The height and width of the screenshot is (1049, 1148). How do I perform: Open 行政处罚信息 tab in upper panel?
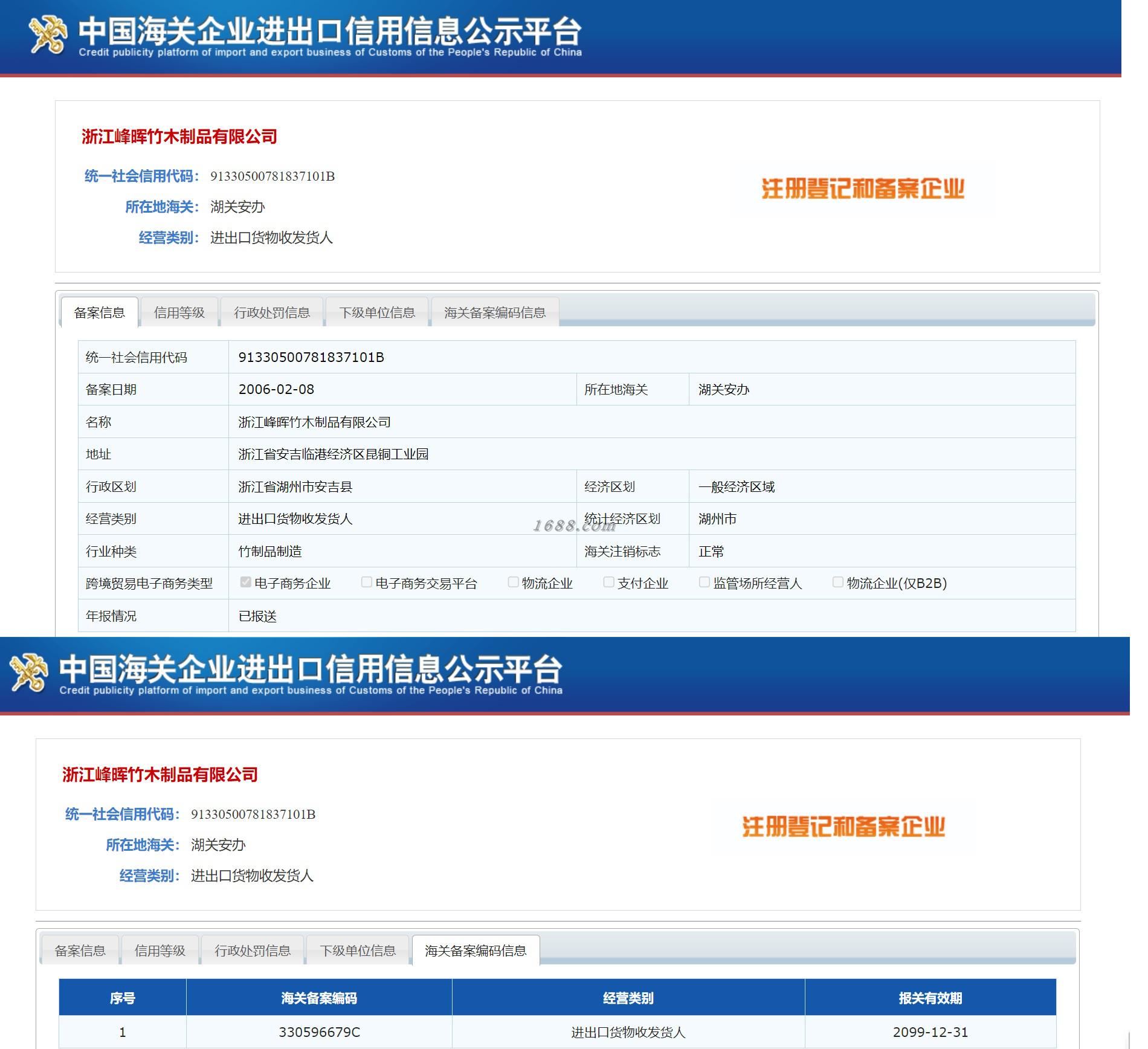tap(272, 312)
